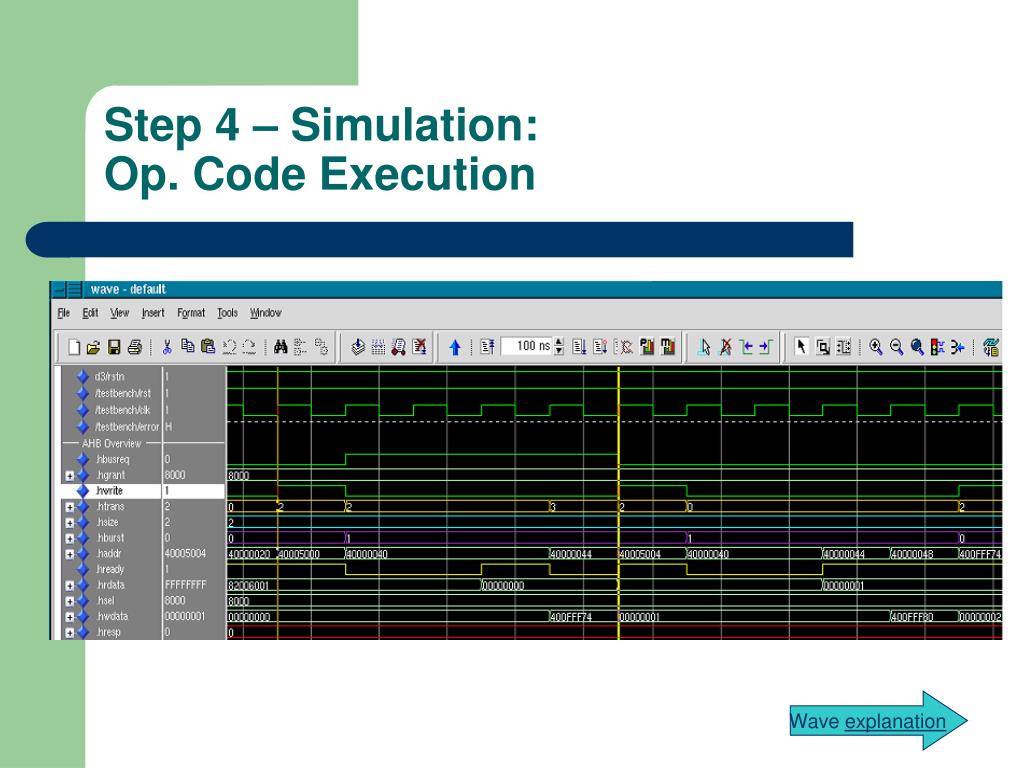Click the hrdata value FFFFFFFF
The image size is (1024, 768).
point(185,585)
